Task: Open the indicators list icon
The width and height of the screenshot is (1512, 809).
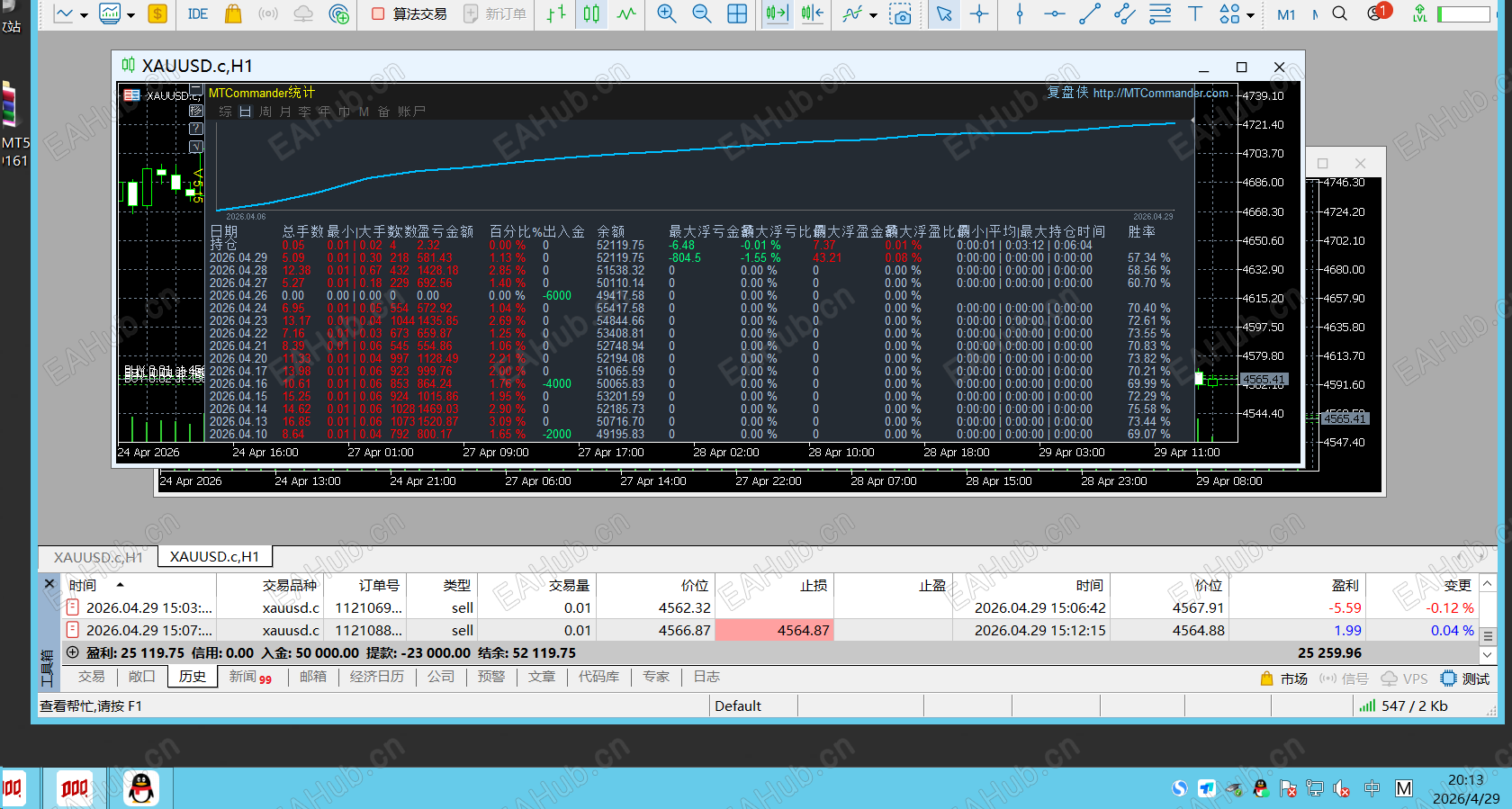Action: [x=852, y=13]
